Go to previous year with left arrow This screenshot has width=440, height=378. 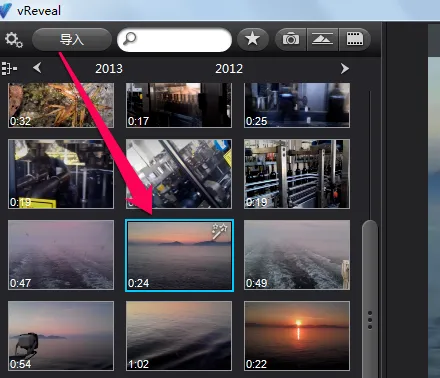(x=37, y=68)
